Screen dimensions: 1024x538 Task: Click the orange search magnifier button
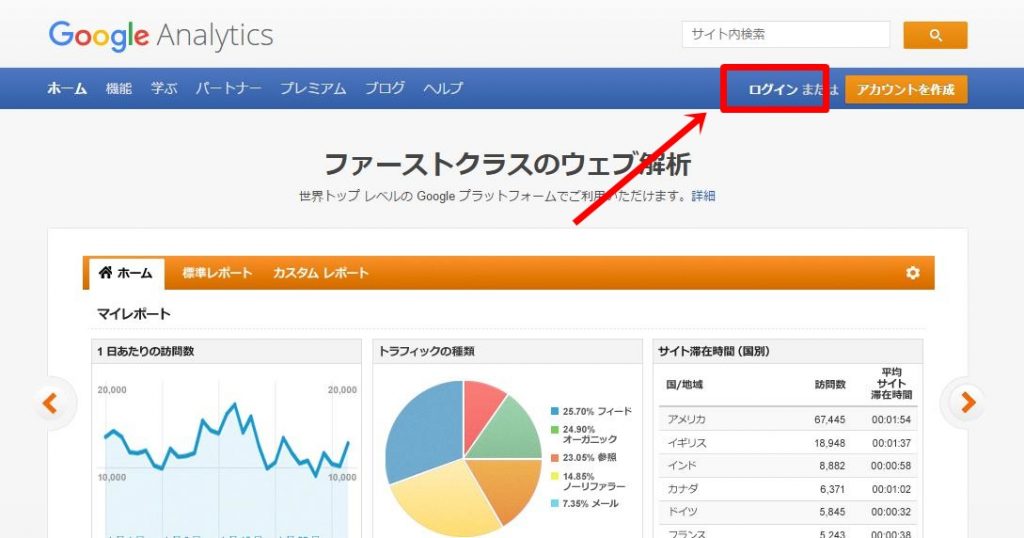coord(935,35)
